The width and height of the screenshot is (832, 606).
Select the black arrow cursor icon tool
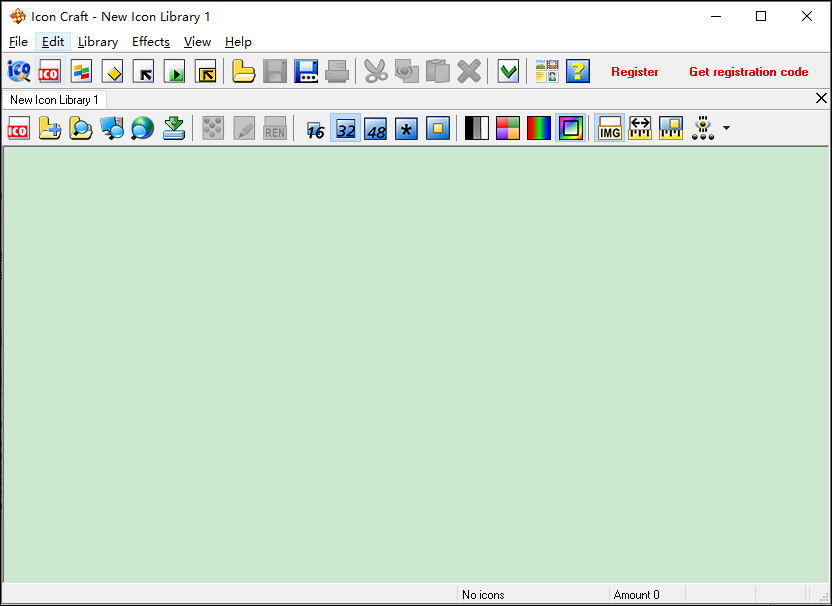coord(143,71)
